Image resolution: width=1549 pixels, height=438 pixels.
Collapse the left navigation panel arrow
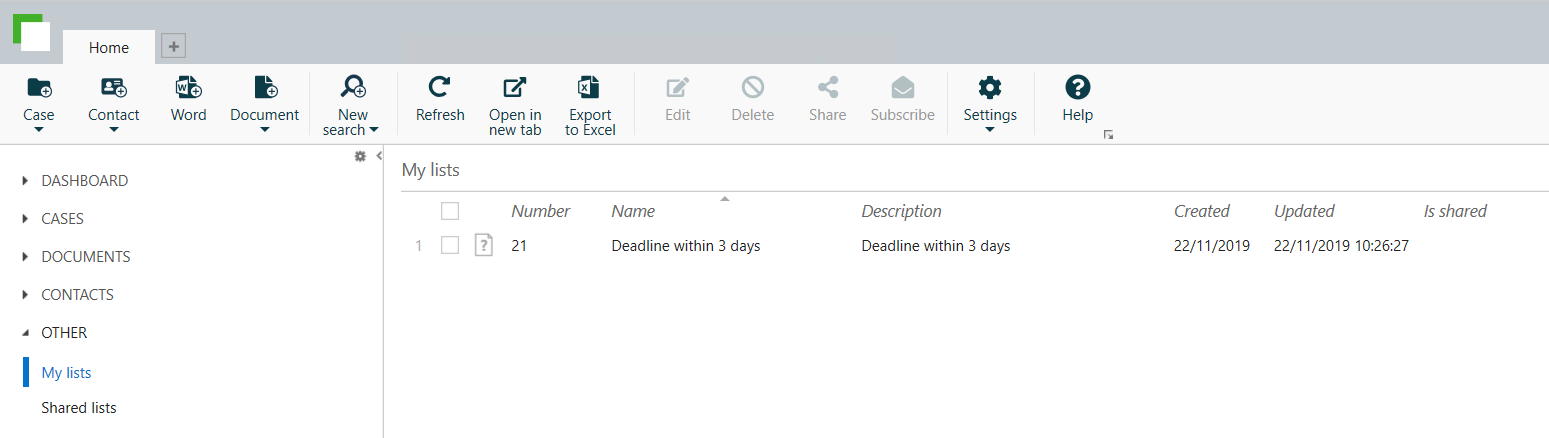379,156
